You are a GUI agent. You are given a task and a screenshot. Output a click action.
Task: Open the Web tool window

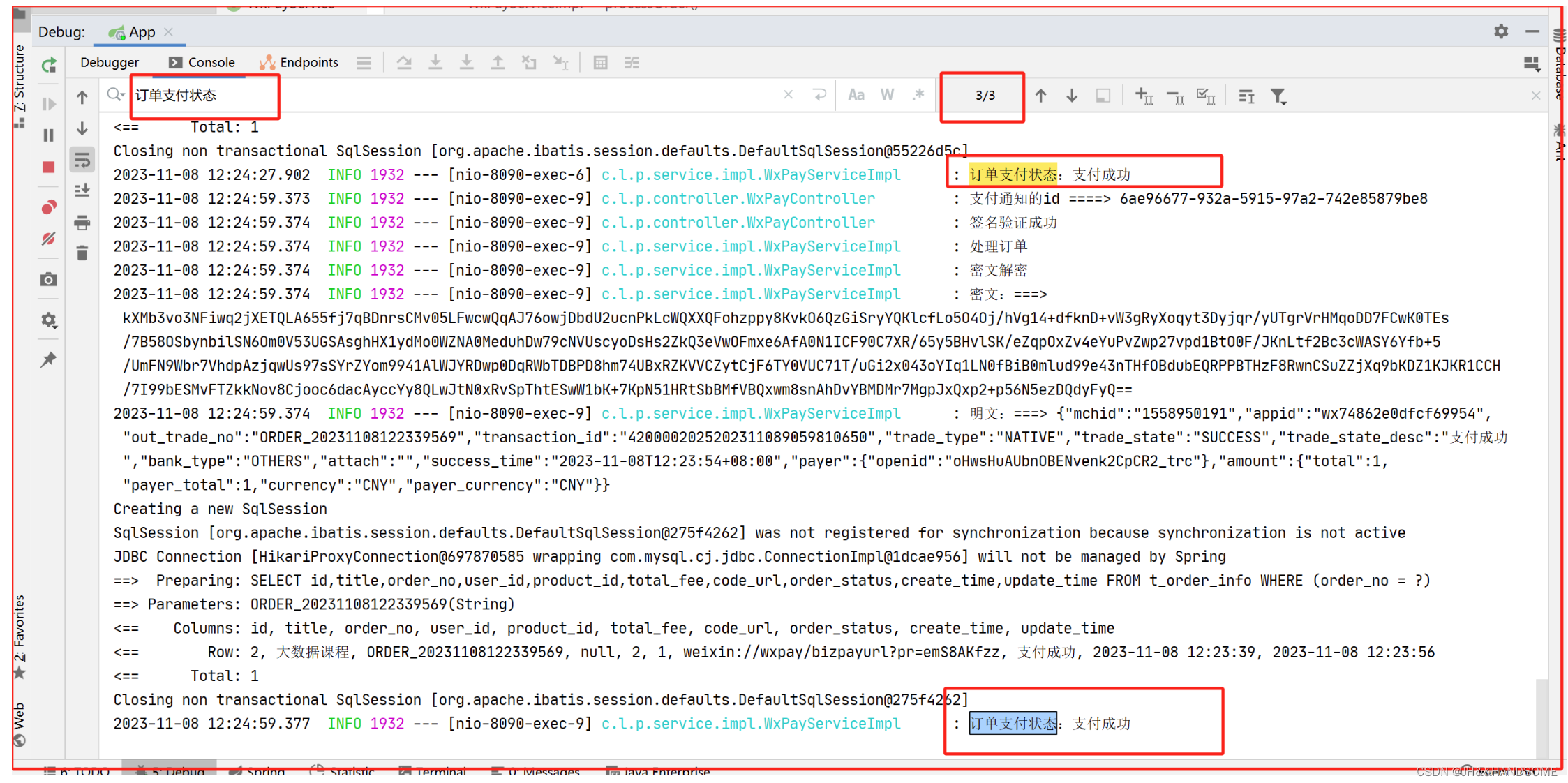click(x=20, y=724)
